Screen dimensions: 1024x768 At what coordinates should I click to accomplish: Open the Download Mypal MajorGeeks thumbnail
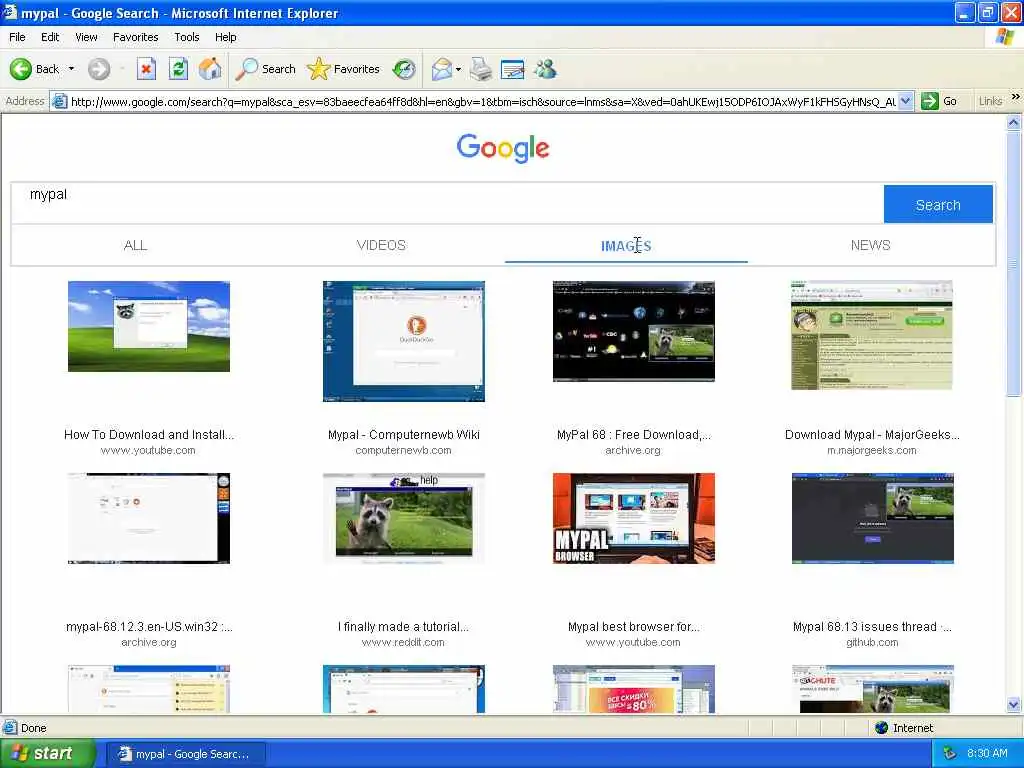click(872, 335)
